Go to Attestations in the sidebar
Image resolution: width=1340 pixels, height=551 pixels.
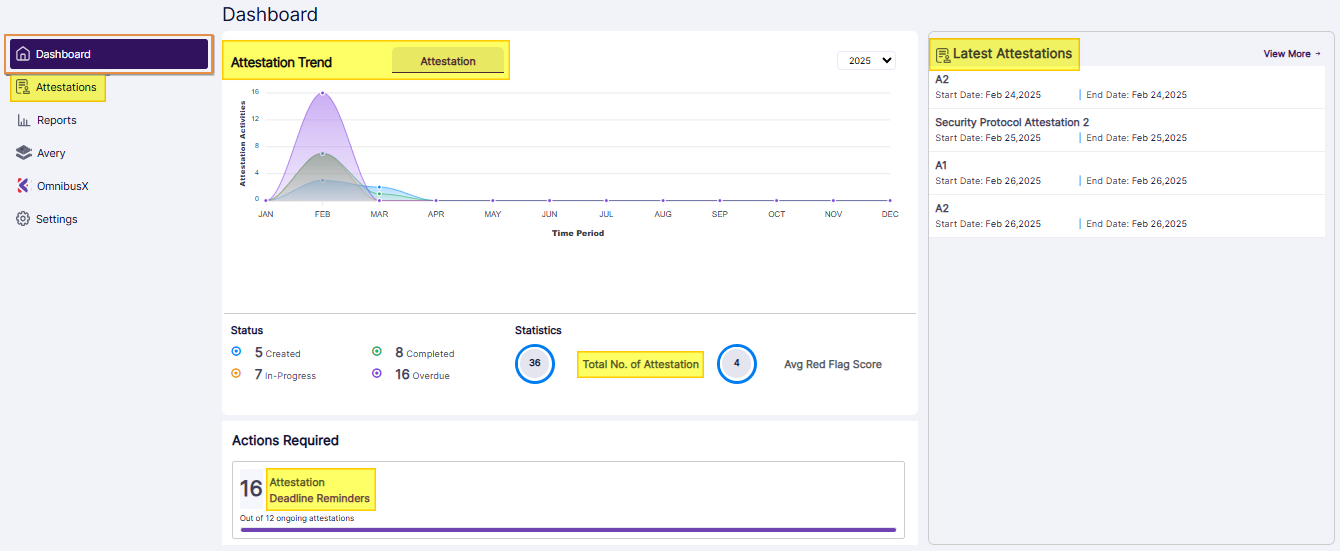[x=66, y=87]
